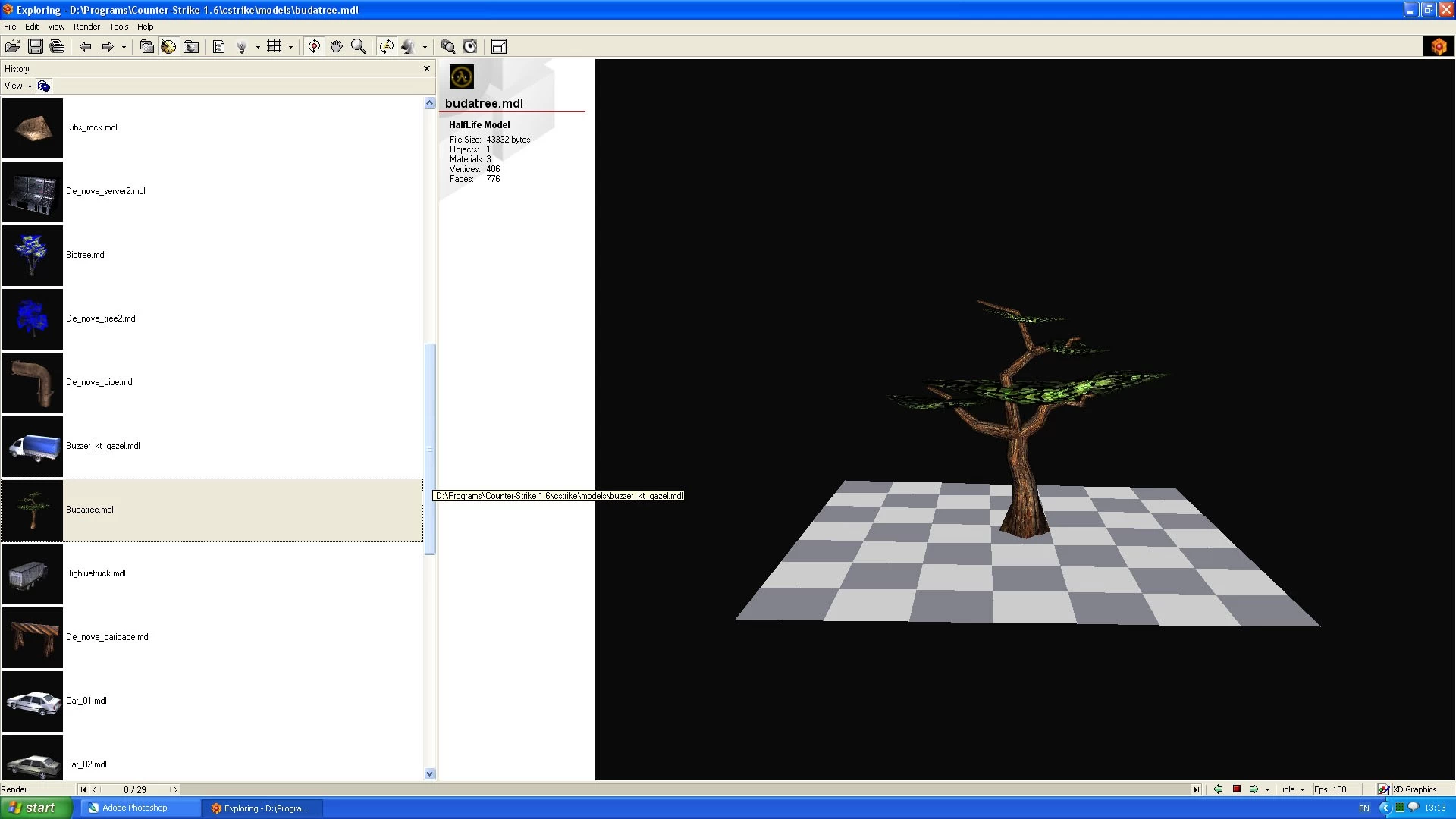The image size is (1456, 819).
Task: Close the History panel
Action: (427, 69)
